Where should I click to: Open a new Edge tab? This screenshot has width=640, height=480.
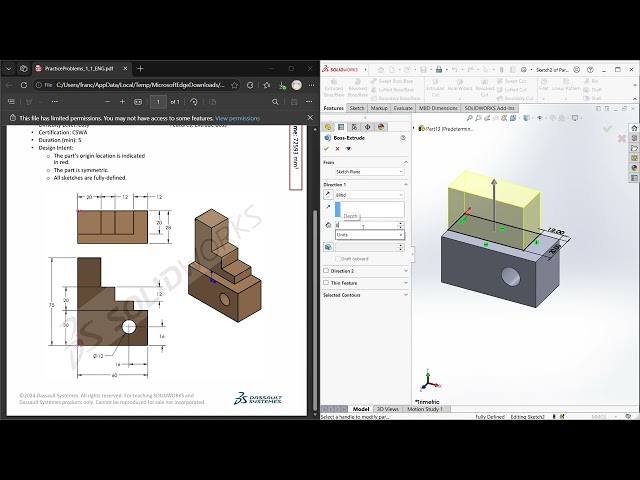(x=140, y=69)
